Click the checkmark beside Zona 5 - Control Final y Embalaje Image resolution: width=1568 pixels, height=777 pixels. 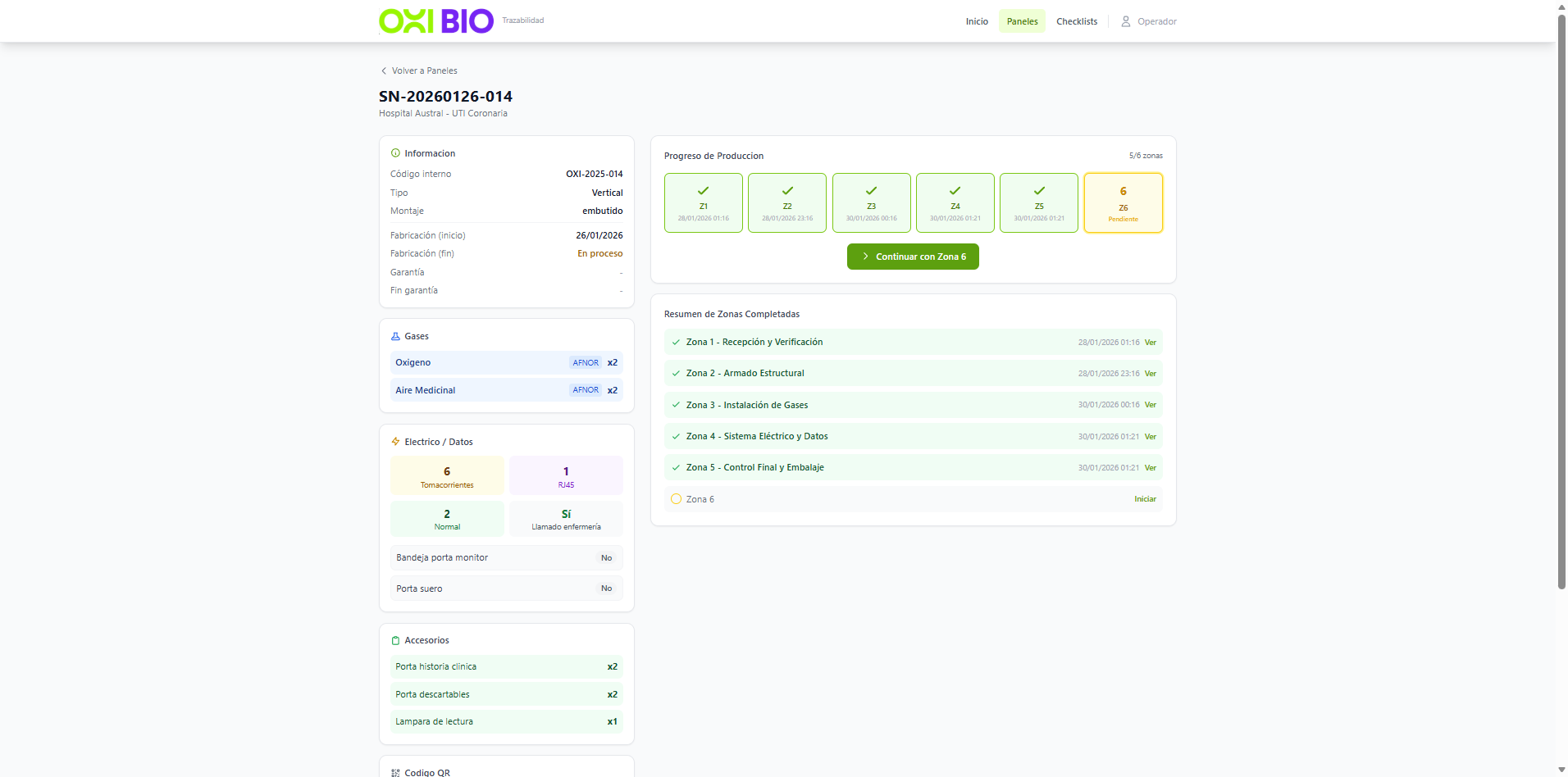pos(676,468)
